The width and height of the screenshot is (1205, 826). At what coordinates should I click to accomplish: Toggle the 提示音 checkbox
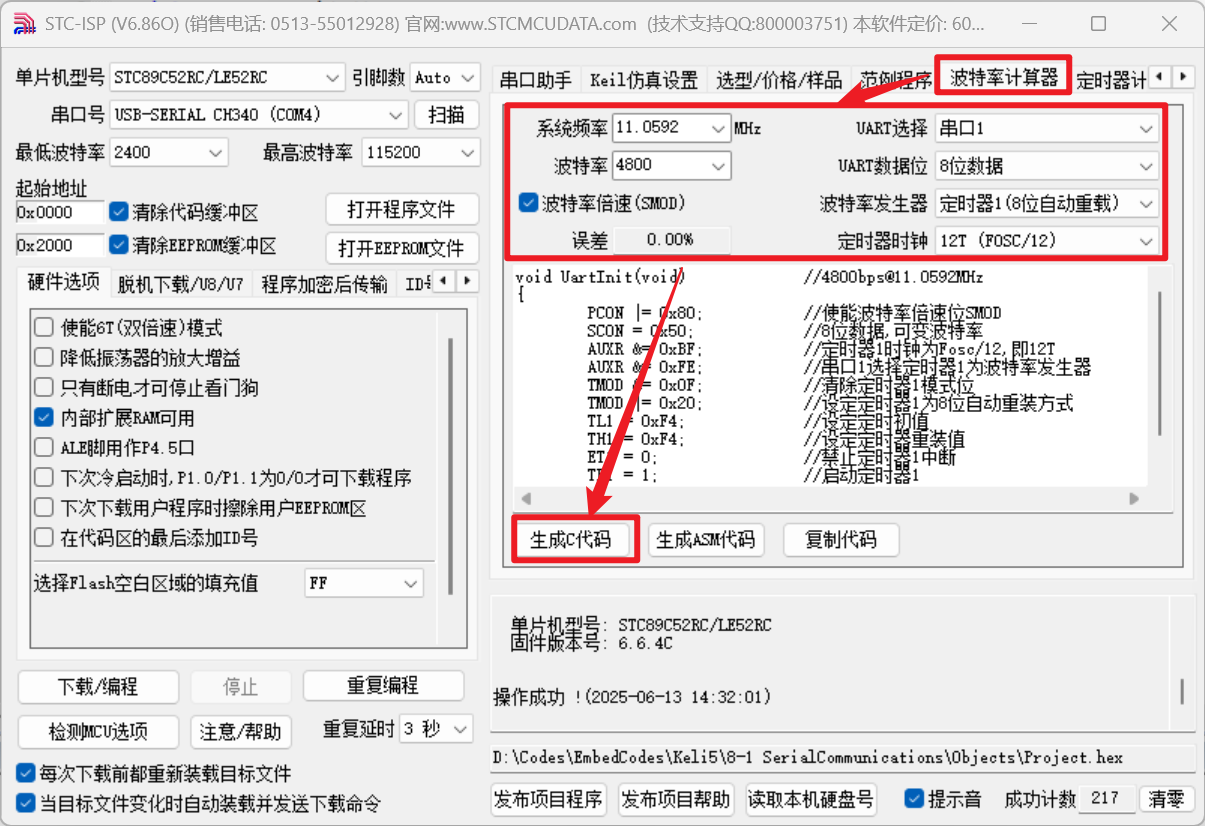click(913, 798)
